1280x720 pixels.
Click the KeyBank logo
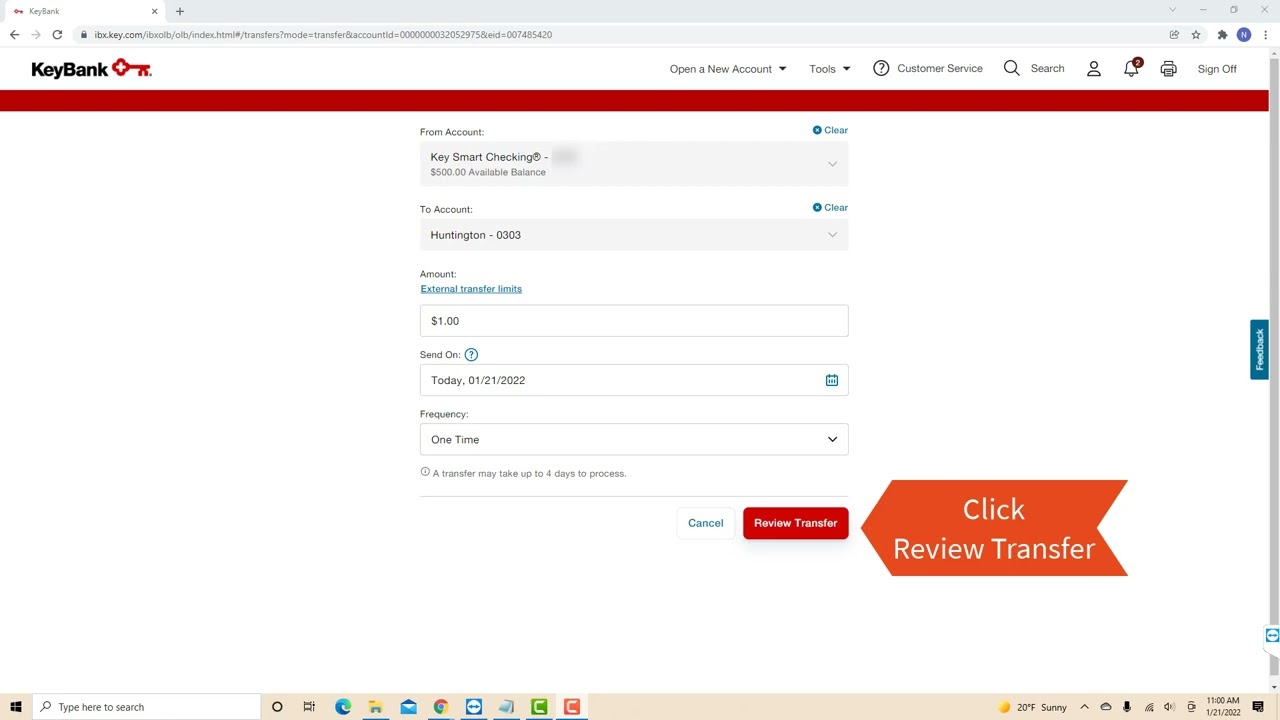[91, 69]
